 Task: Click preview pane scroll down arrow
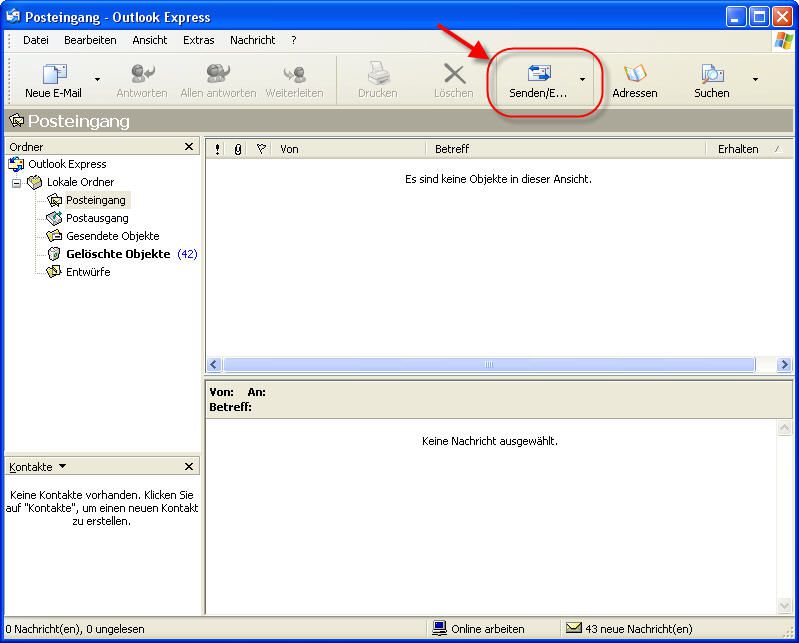coord(784,605)
